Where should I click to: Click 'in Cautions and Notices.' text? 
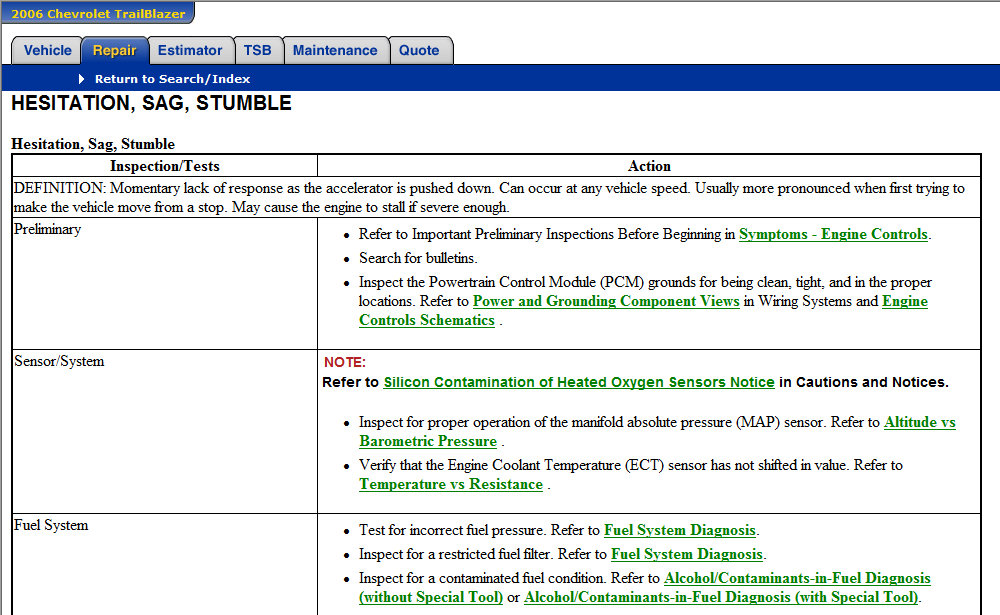(864, 382)
